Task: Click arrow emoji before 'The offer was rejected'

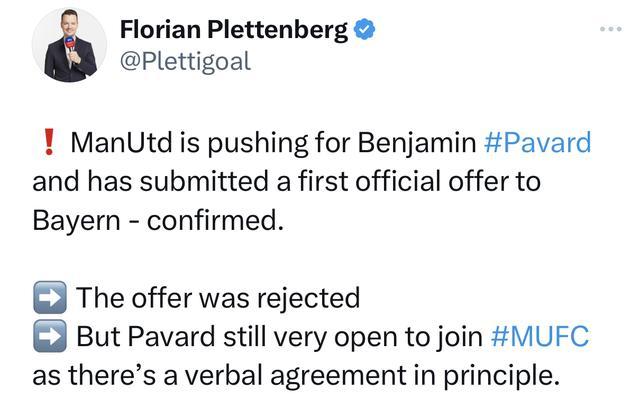Action: 50,297
